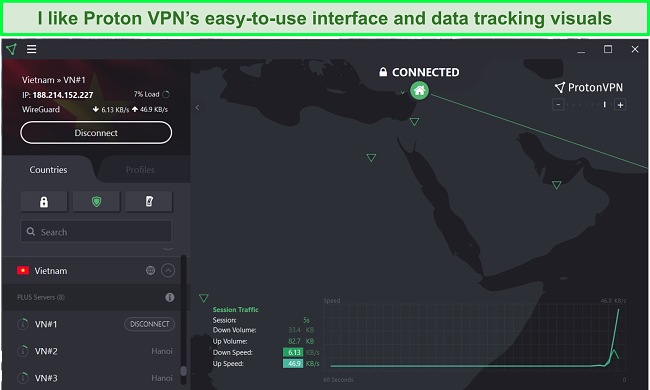Toggle the NetShield shield button
The image size is (650, 390).
click(96, 201)
